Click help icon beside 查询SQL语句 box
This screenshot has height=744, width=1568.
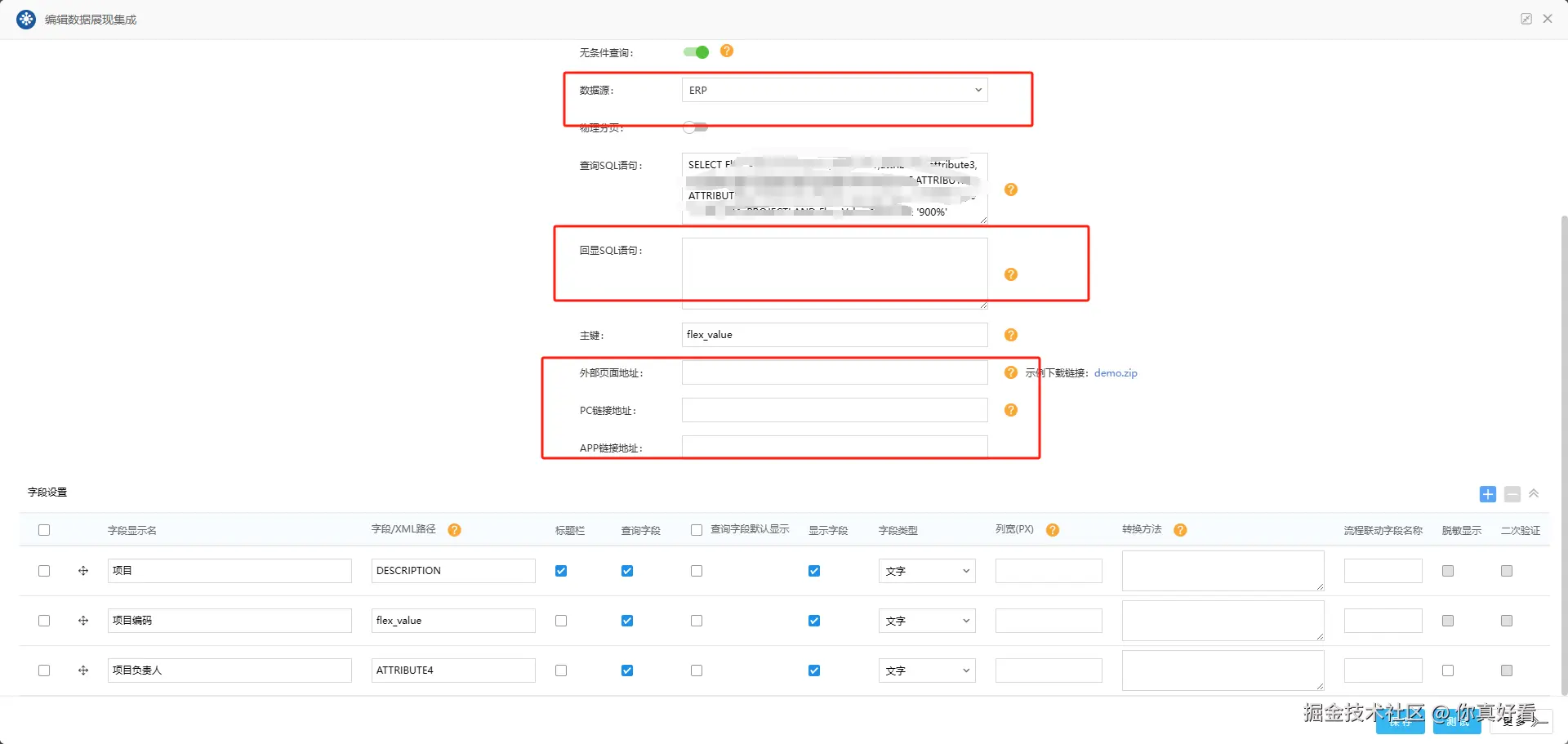[1011, 189]
